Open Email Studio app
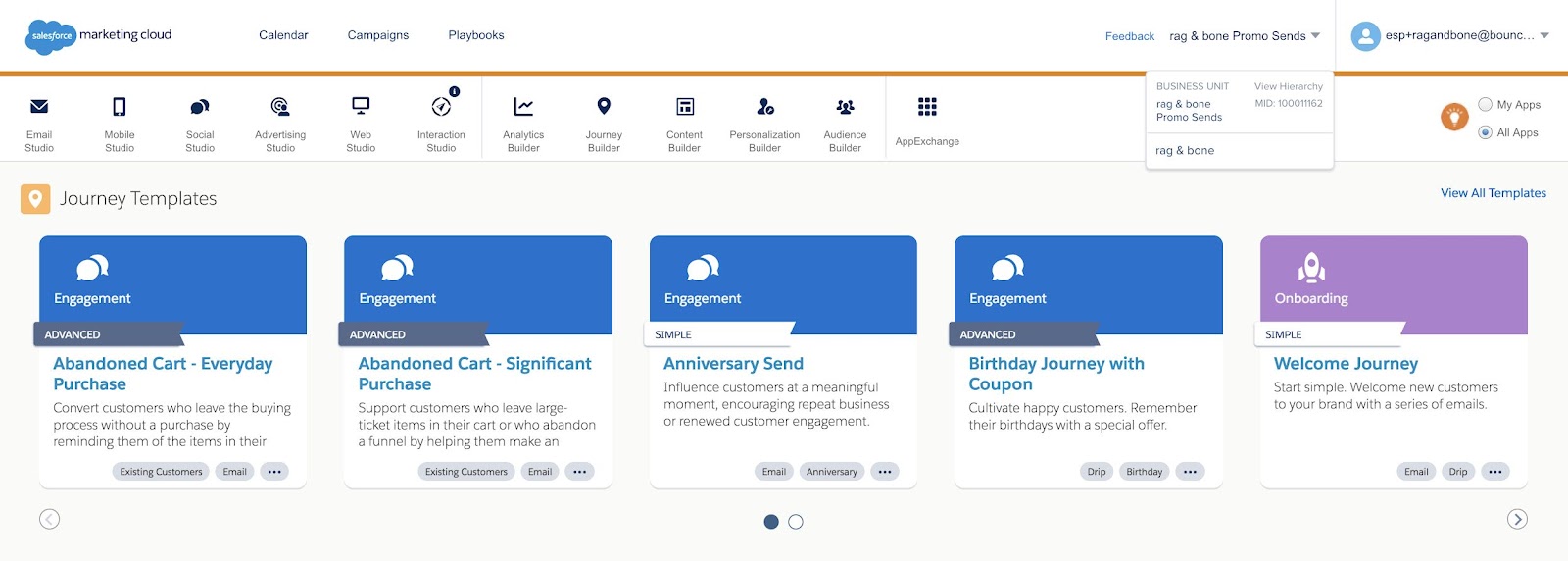 [39, 124]
